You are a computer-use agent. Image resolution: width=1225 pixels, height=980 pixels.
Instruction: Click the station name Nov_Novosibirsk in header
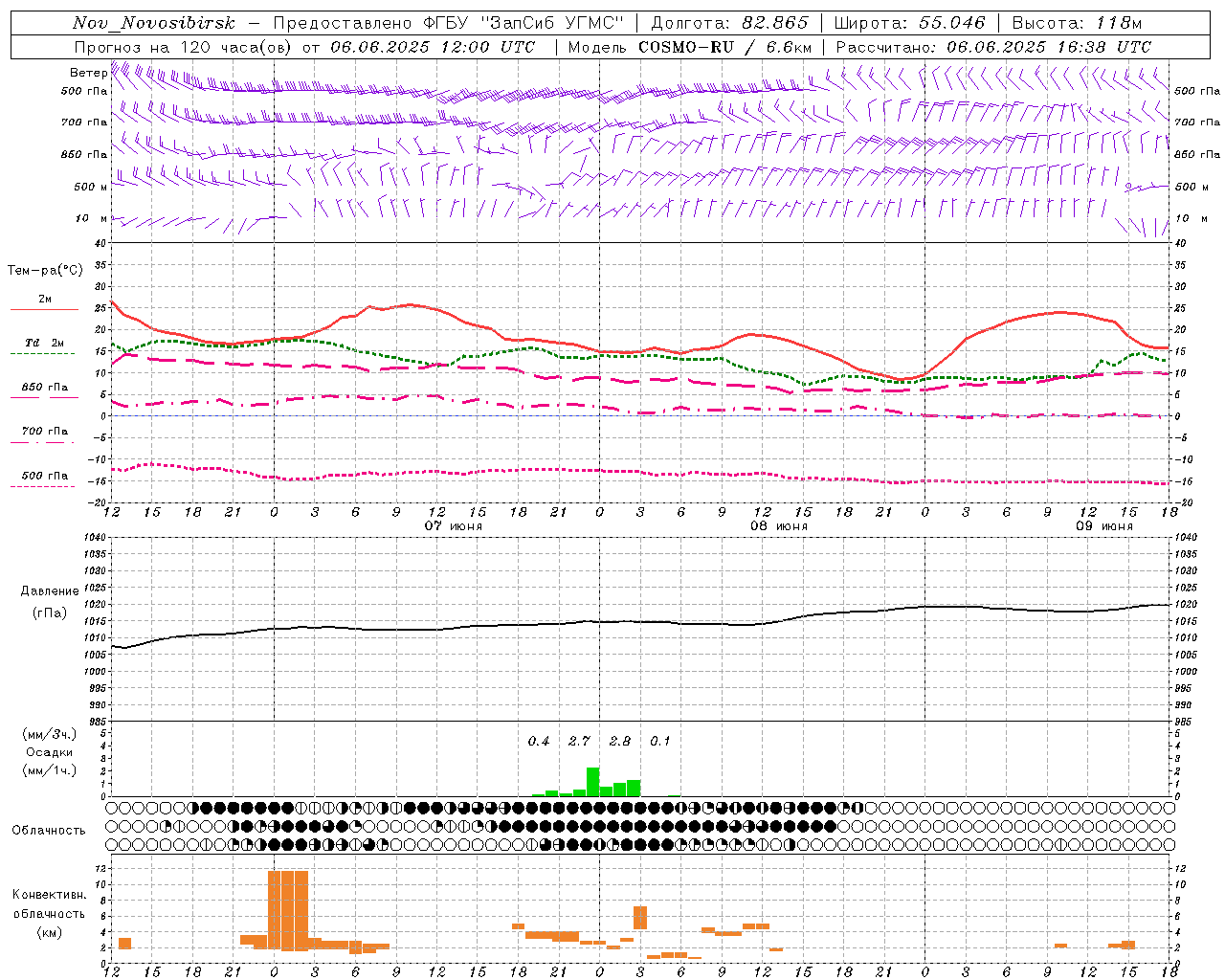tap(154, 23)
